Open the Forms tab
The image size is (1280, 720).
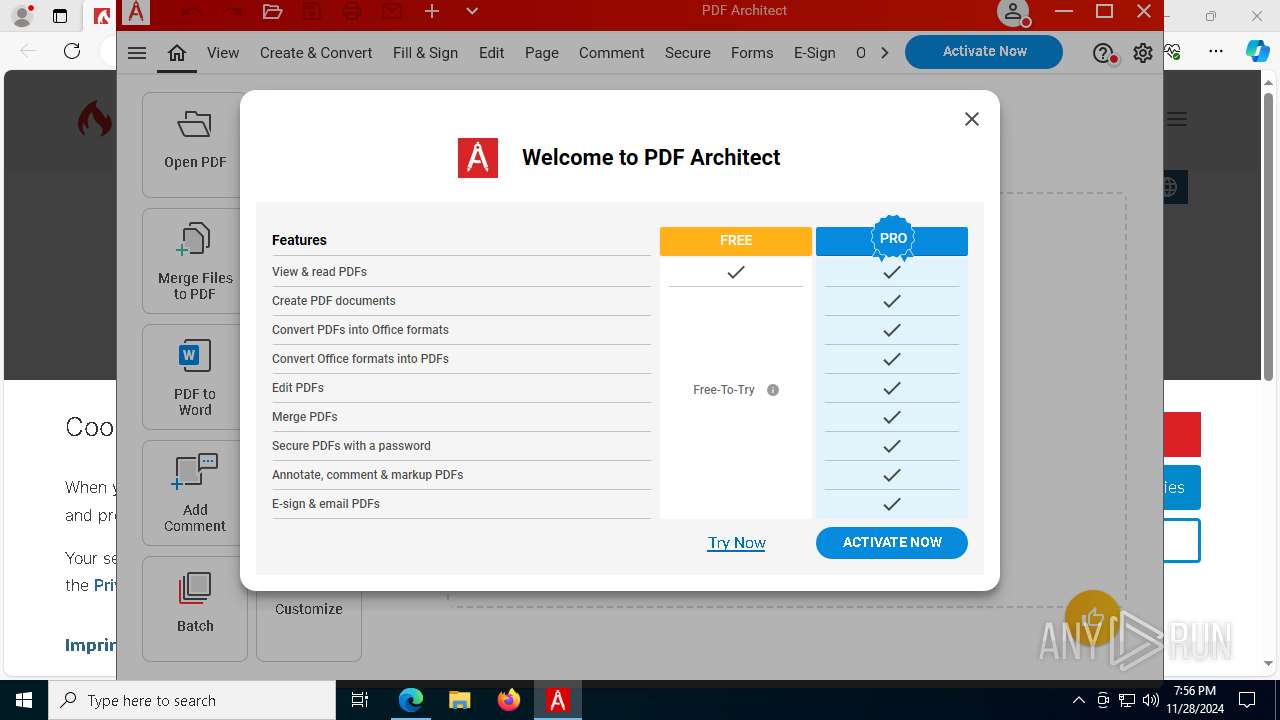tap(752, 53)
